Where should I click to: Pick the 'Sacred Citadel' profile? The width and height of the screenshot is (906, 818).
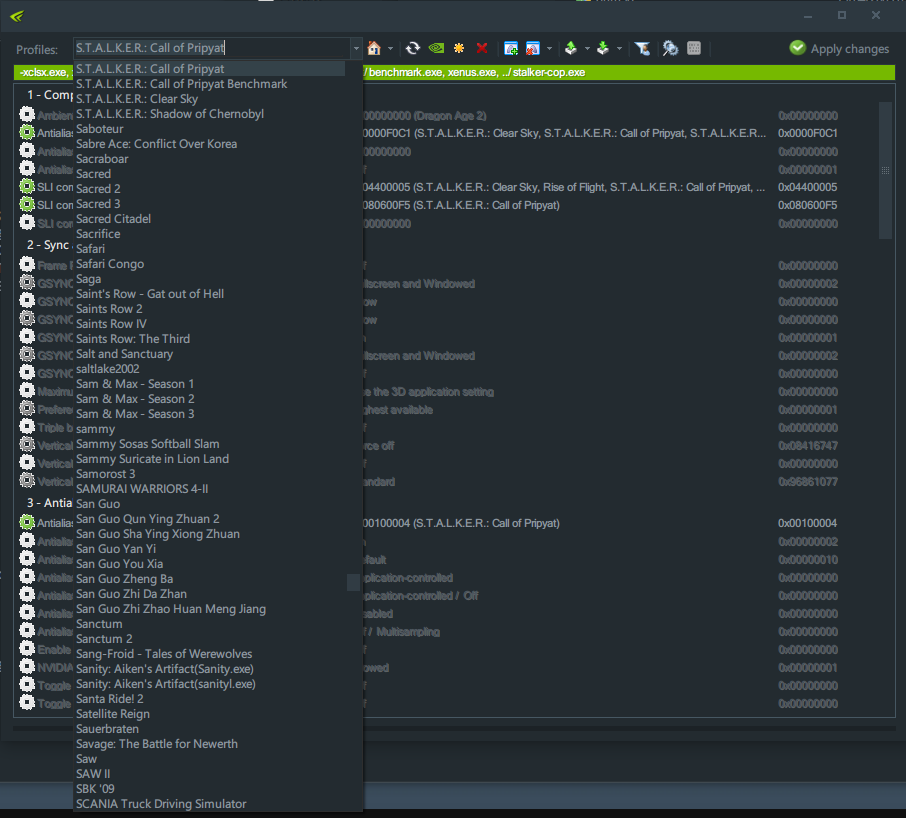(113, 219)
